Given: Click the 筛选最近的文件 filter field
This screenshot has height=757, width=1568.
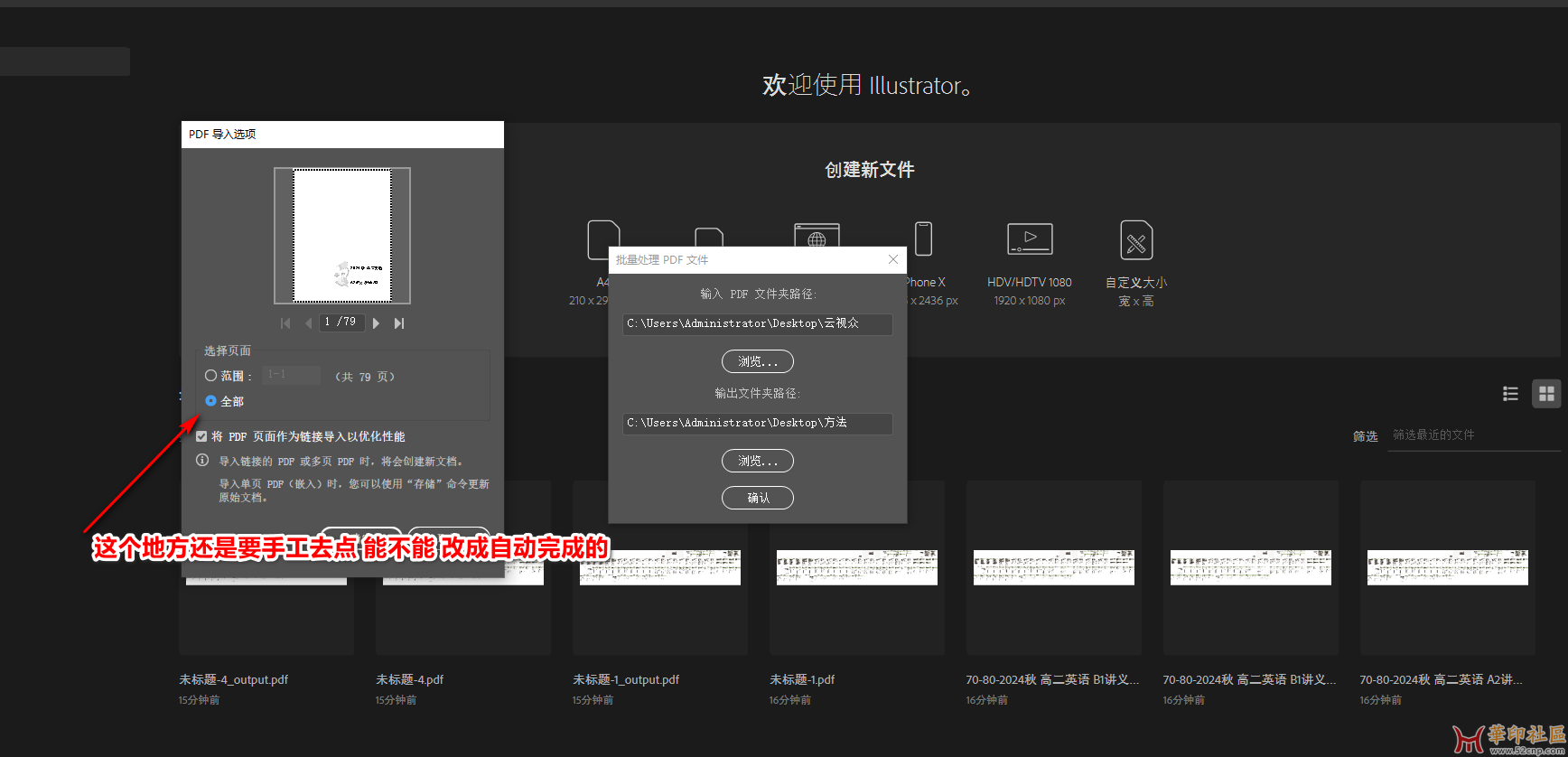Looking at the screenshot, I should pos(1474,435).
